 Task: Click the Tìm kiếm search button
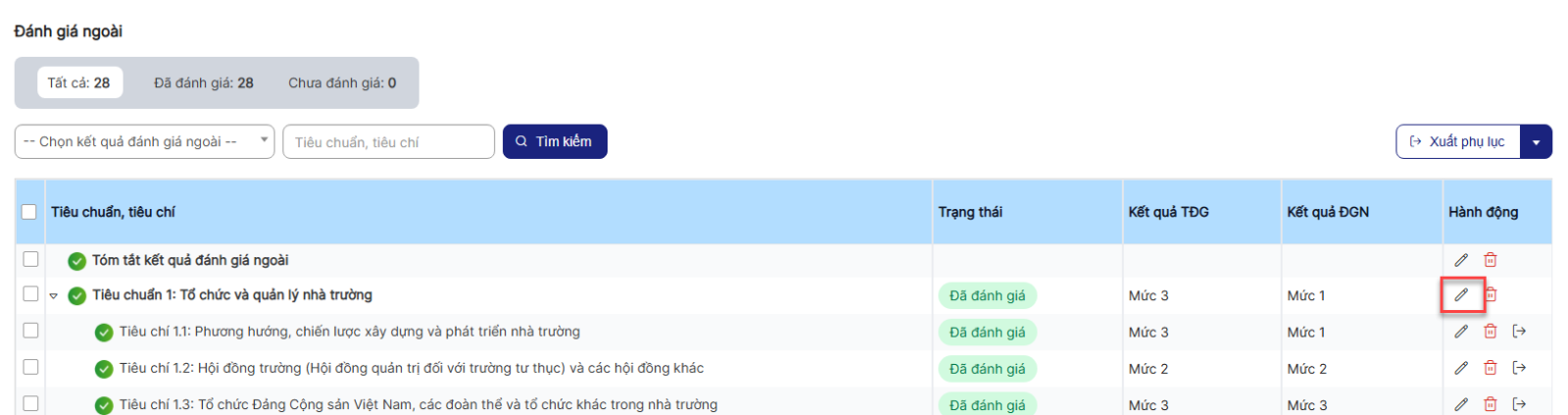pos(555,141)
